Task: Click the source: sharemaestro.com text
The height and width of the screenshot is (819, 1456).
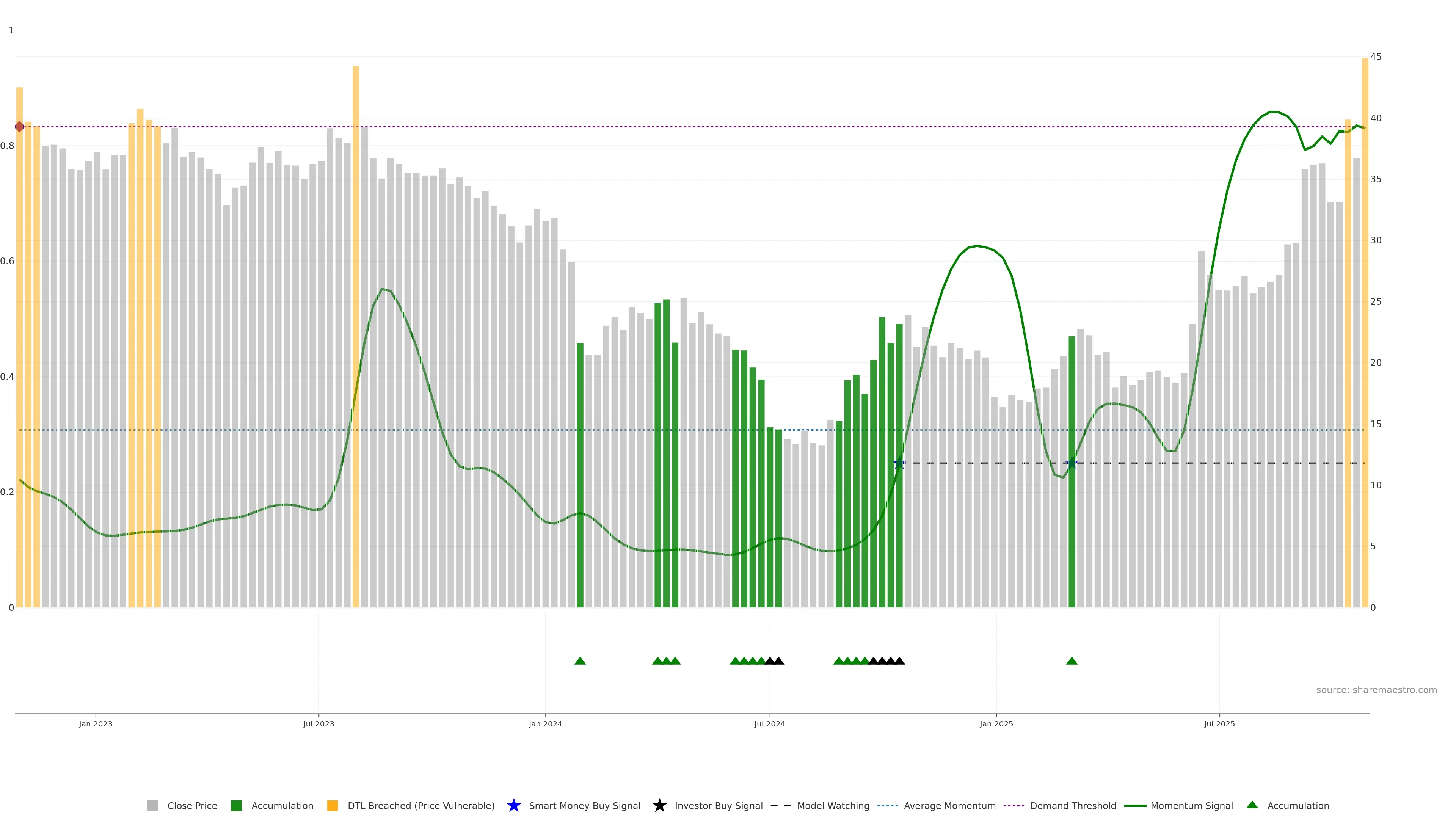Action: 1376,690
